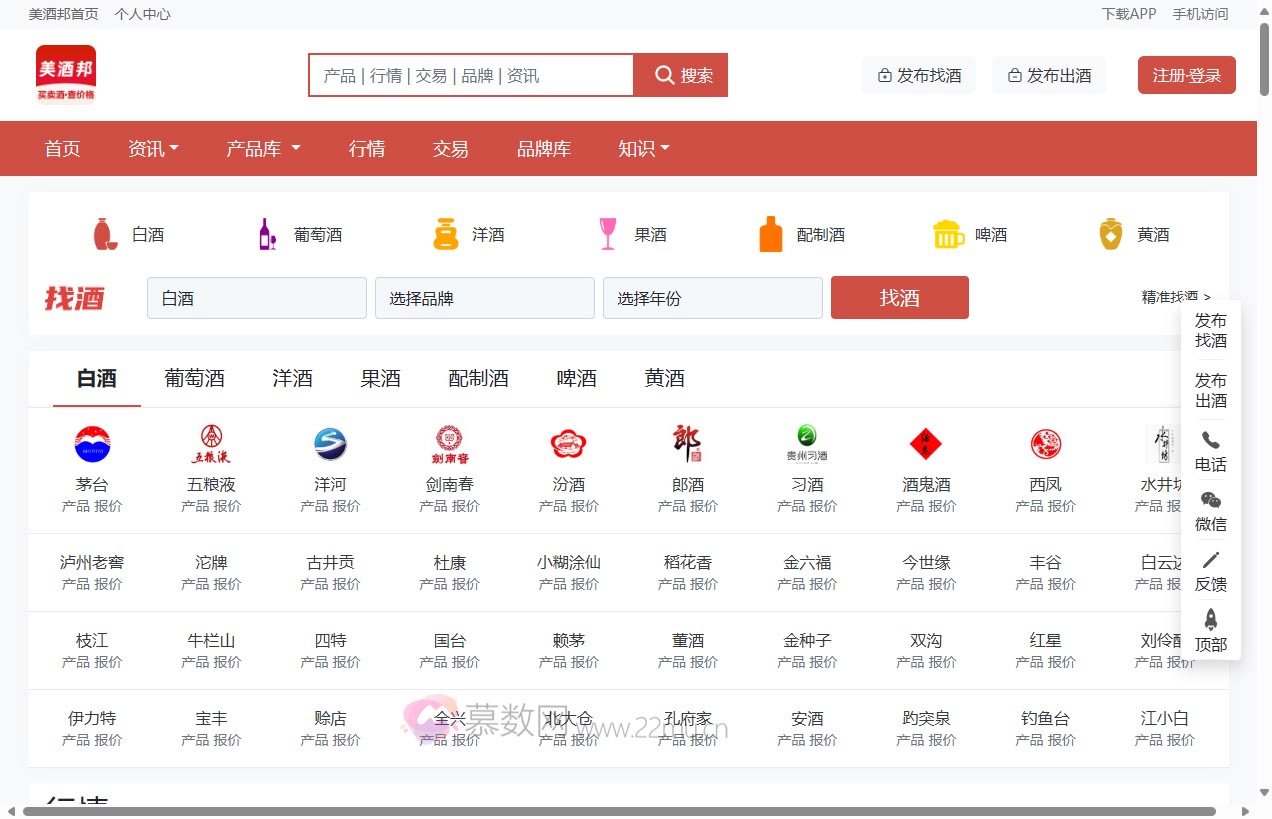Screen dimensions: 1272x819
Task: Click the 美酒邦 site logo
Action: pyautogui.click(x=66, y=74)
